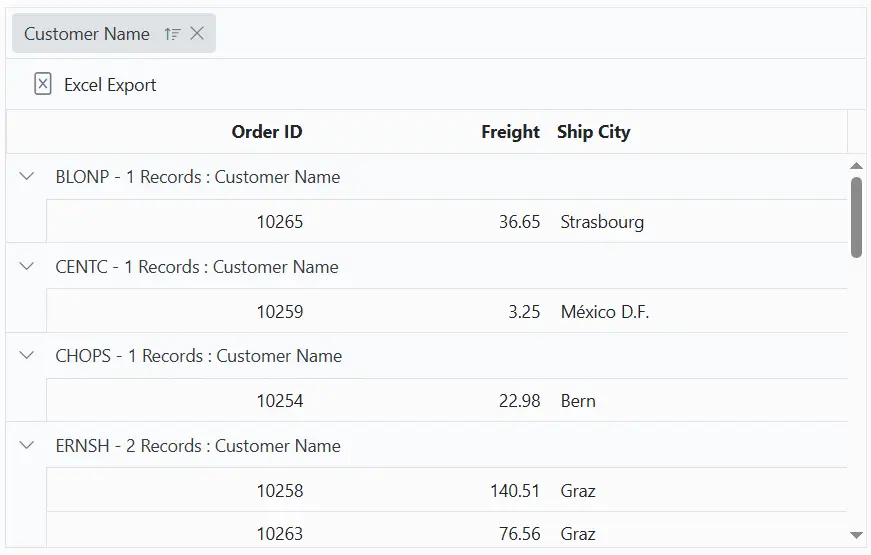
Task: Click the vertical scrollbar thumb
Action: (856, 216)
